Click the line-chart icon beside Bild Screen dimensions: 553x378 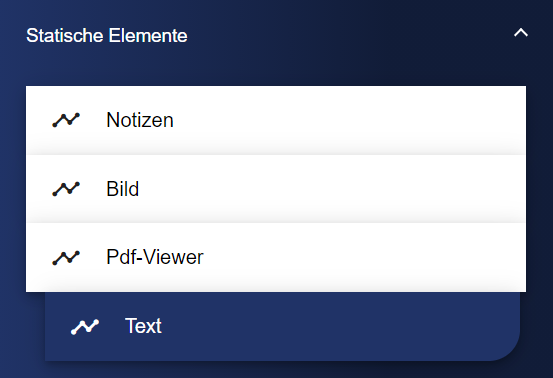click(x=66, y=189)
